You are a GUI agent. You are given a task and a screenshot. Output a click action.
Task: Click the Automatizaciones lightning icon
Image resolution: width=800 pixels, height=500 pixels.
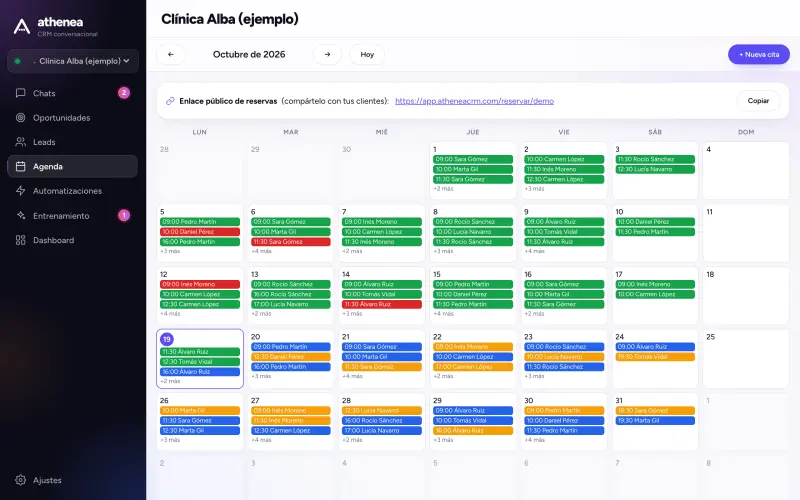click(20, 191)
